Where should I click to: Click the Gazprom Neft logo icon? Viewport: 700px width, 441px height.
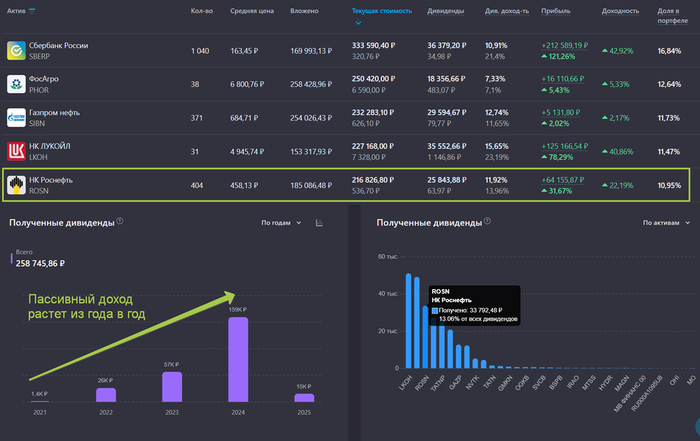16,118
